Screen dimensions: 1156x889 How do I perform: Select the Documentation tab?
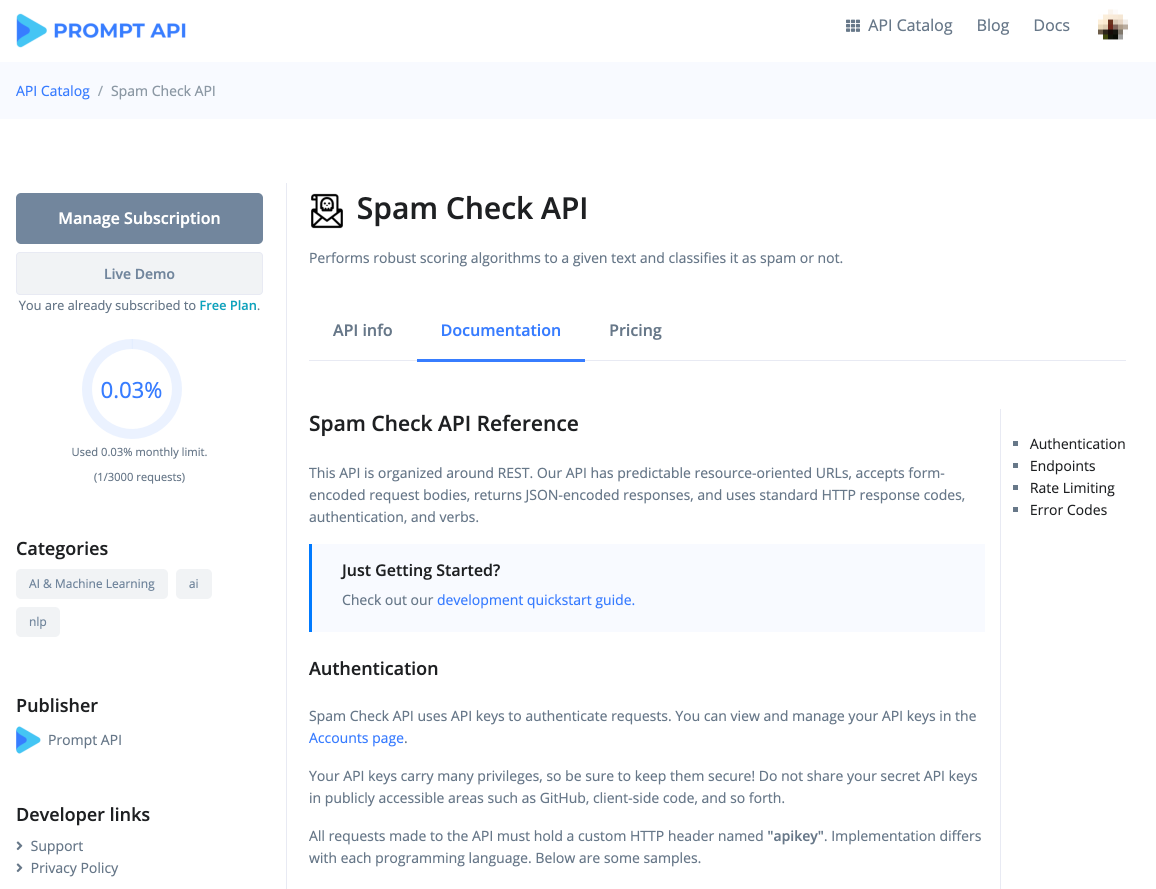pos(501,330)
